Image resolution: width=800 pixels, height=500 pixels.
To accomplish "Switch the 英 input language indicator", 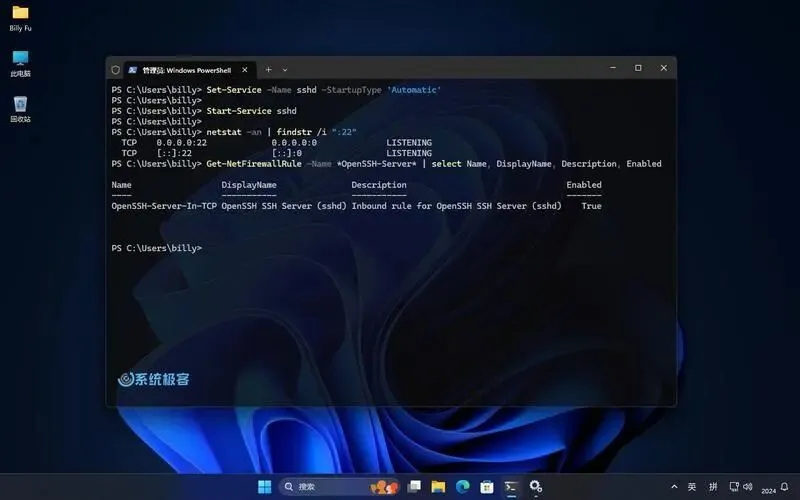I will (692, 487).
